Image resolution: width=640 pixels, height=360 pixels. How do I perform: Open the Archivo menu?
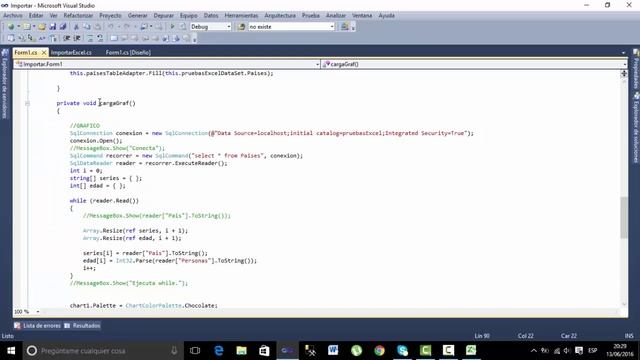pos(13,16)
